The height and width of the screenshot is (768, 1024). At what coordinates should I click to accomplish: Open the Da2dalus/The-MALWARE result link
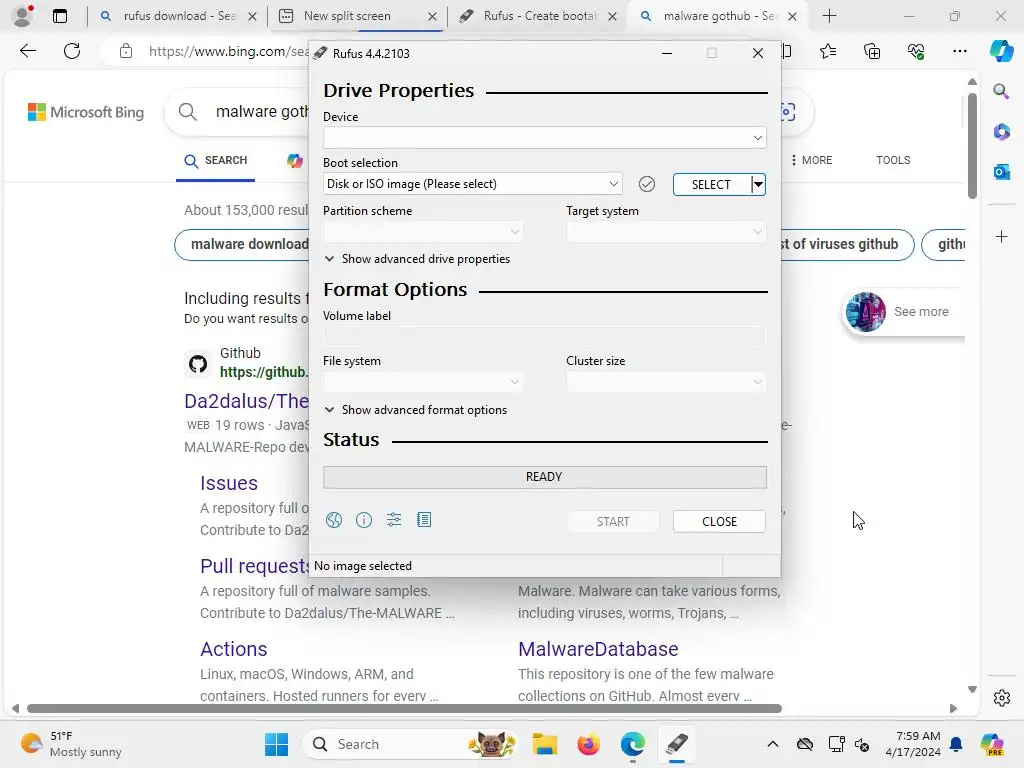(x=246, y=401)
